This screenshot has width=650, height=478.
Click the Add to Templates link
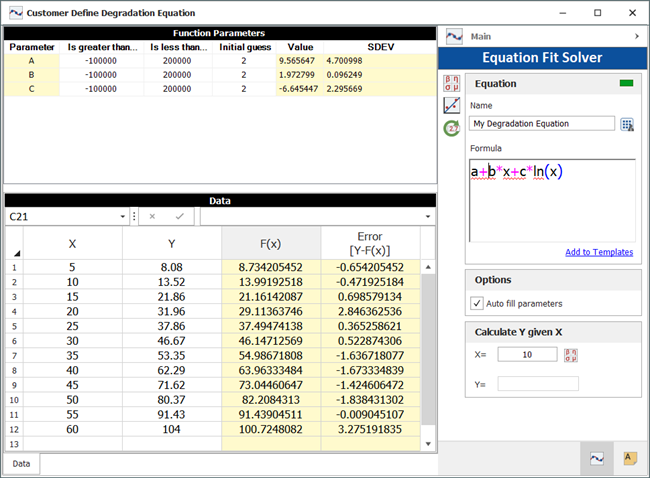tap(599, 252)
